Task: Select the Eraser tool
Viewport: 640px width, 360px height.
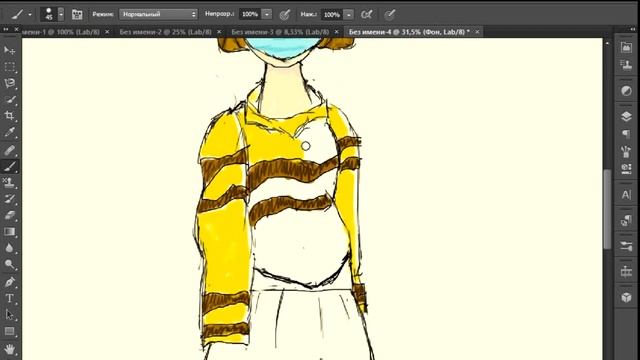Action: pos(9,215)
